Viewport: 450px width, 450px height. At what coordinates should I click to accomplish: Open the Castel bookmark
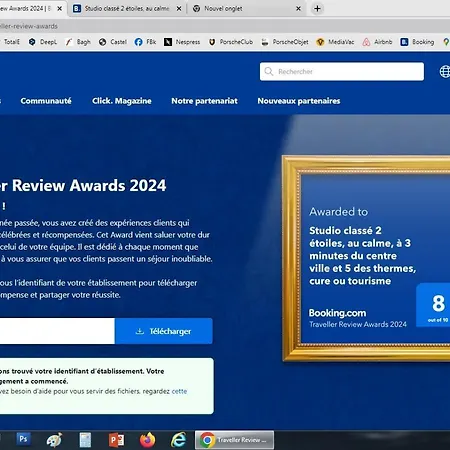point(113,42)
